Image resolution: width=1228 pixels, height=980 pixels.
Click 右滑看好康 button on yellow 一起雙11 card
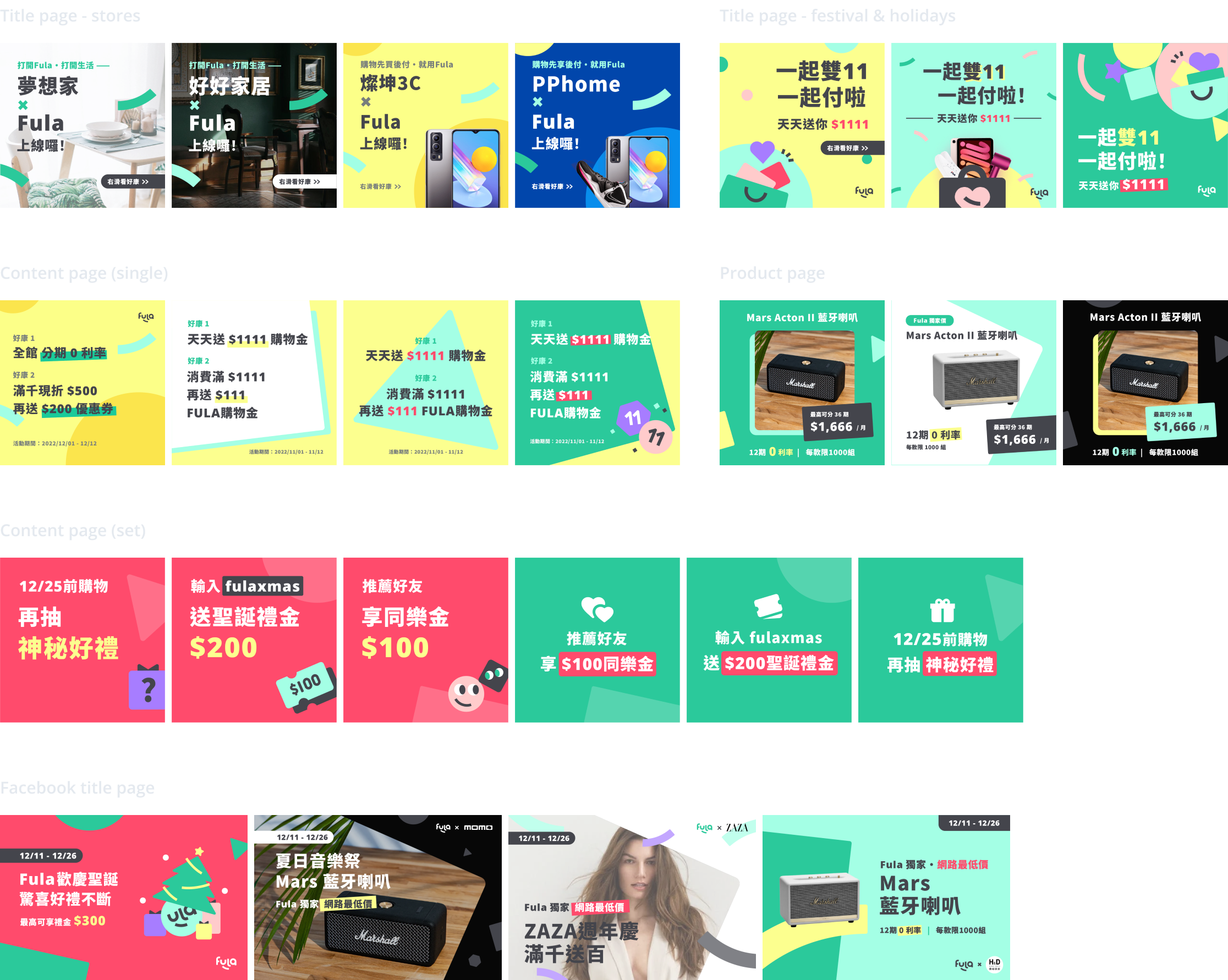(x=852, y=148)
